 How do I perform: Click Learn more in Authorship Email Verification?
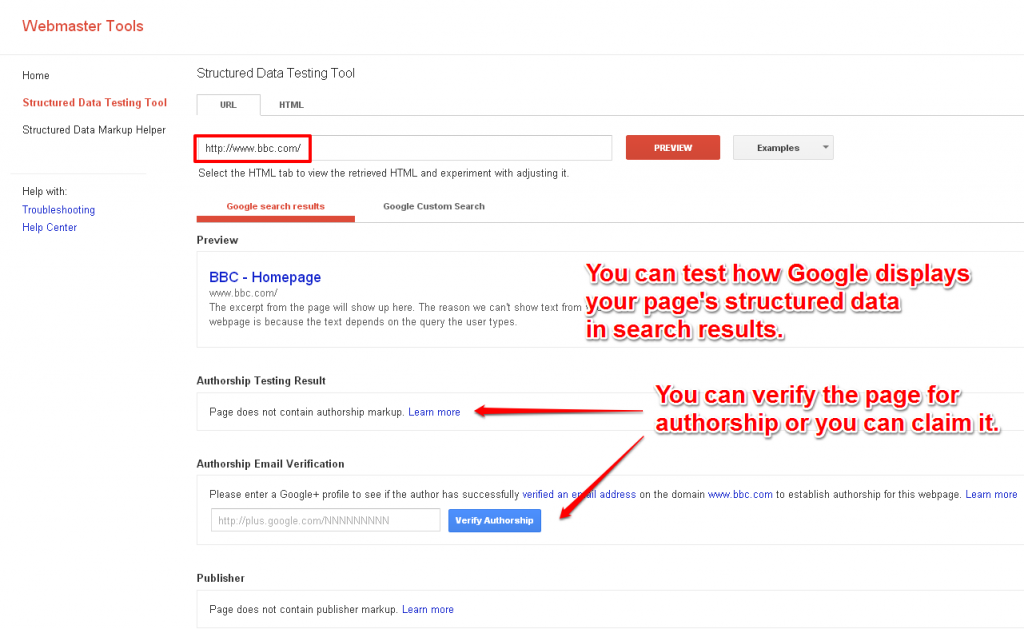pyautogui.click(x=991, y=494)
